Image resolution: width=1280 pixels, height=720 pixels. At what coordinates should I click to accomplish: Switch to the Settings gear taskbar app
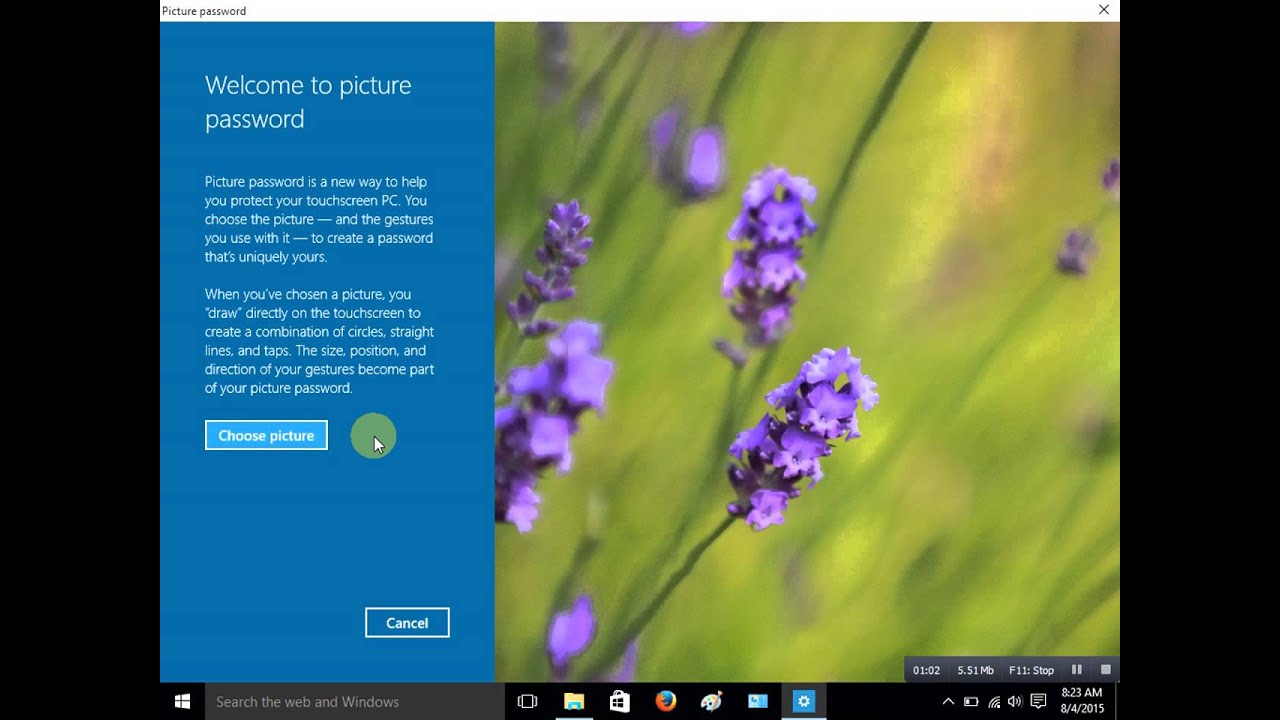[x=804, y=701]
